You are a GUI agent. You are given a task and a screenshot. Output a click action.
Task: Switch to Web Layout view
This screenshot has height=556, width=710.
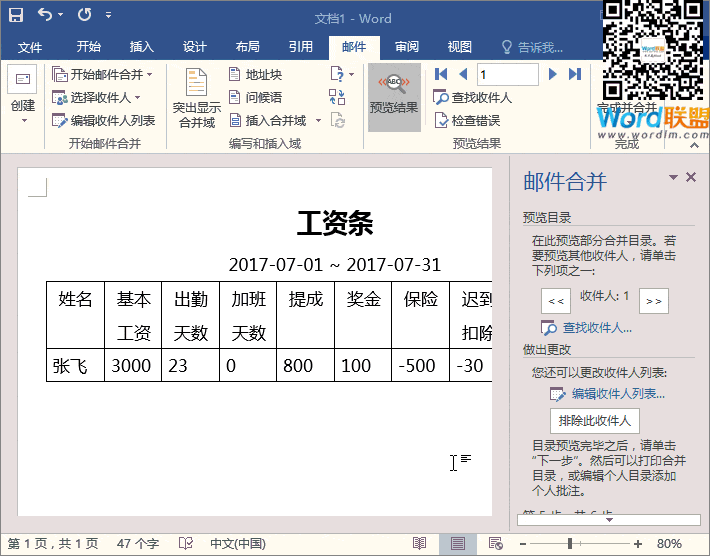(x=495, y=543)
